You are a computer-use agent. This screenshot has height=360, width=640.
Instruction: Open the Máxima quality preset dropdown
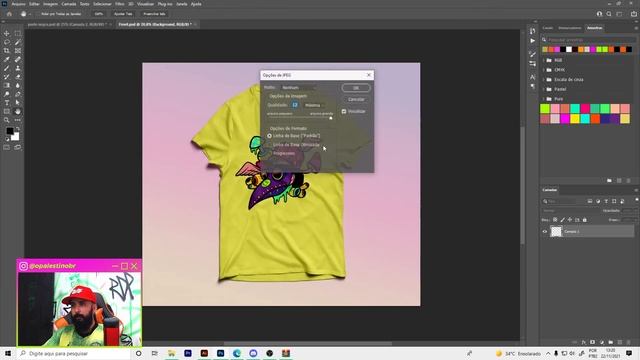(314, 105)
